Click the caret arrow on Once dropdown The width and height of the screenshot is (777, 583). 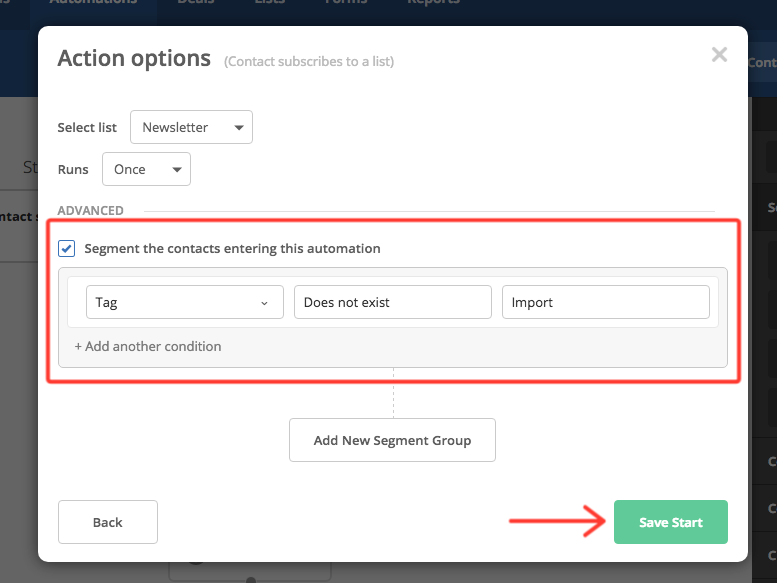177,170
